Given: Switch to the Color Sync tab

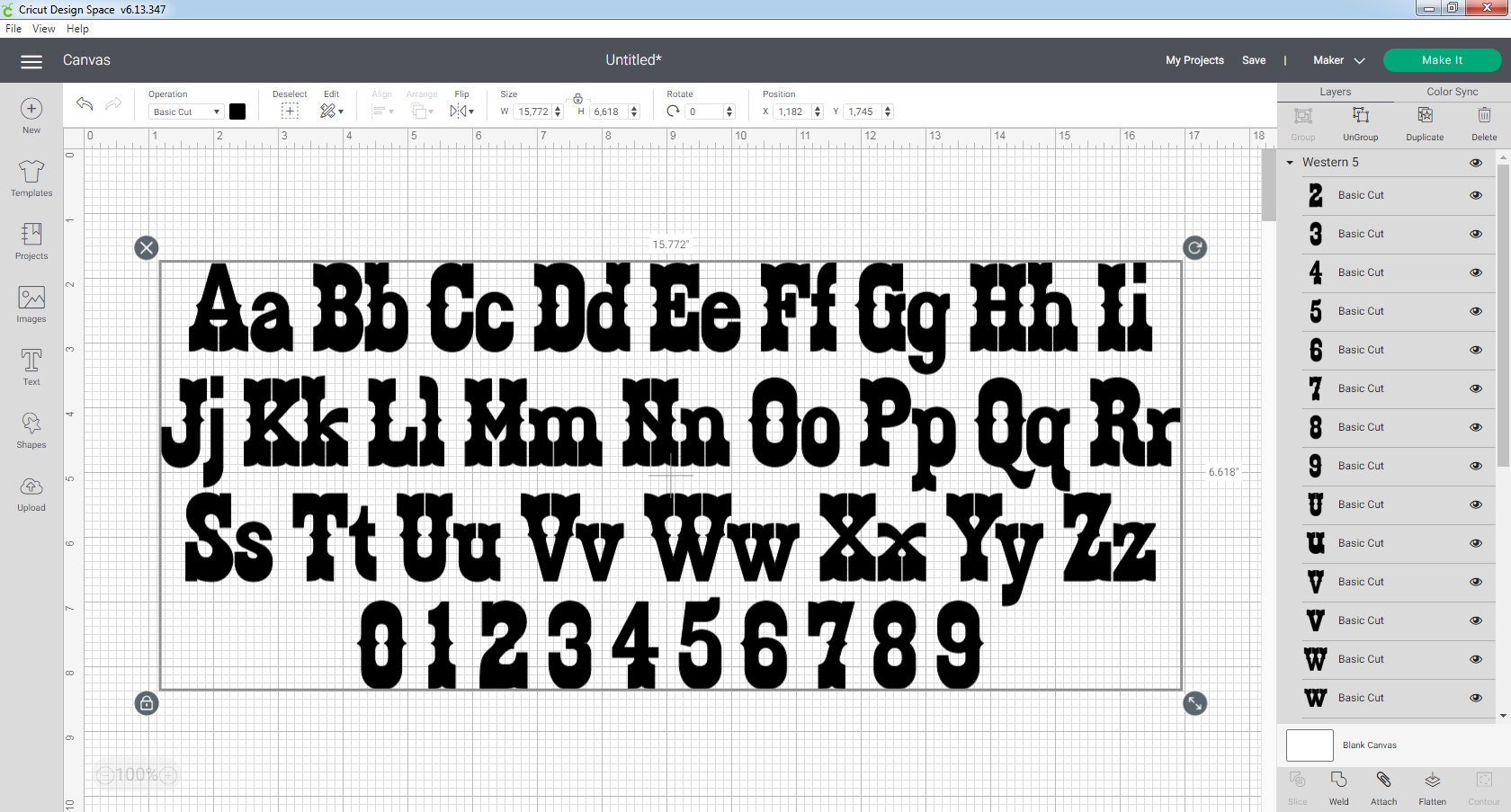Looking at the screenshot, I should [1451, 91].
